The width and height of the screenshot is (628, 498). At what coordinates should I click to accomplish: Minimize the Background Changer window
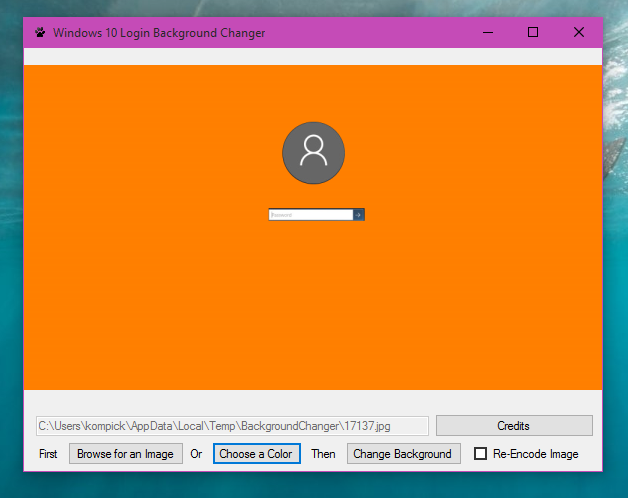tap(488, 32)
